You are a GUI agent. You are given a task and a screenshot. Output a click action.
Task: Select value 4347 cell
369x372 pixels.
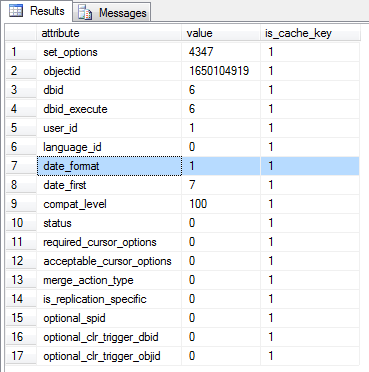click(x=221, y=52)
